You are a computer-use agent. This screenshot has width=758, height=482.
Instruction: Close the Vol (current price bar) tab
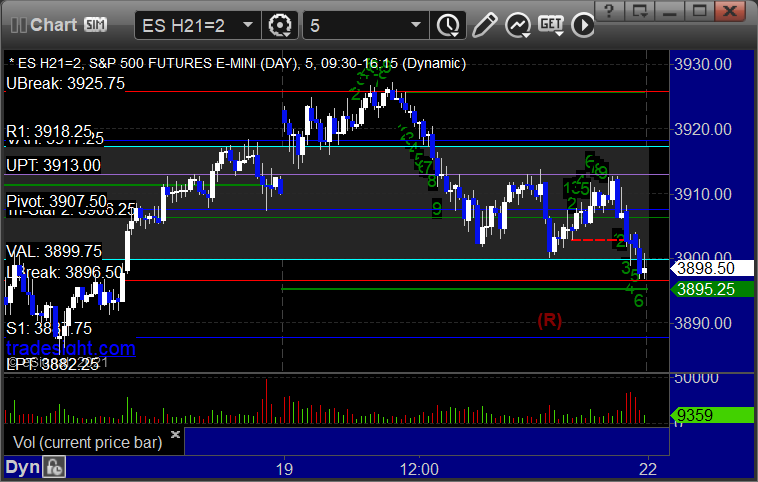(175, 434)
